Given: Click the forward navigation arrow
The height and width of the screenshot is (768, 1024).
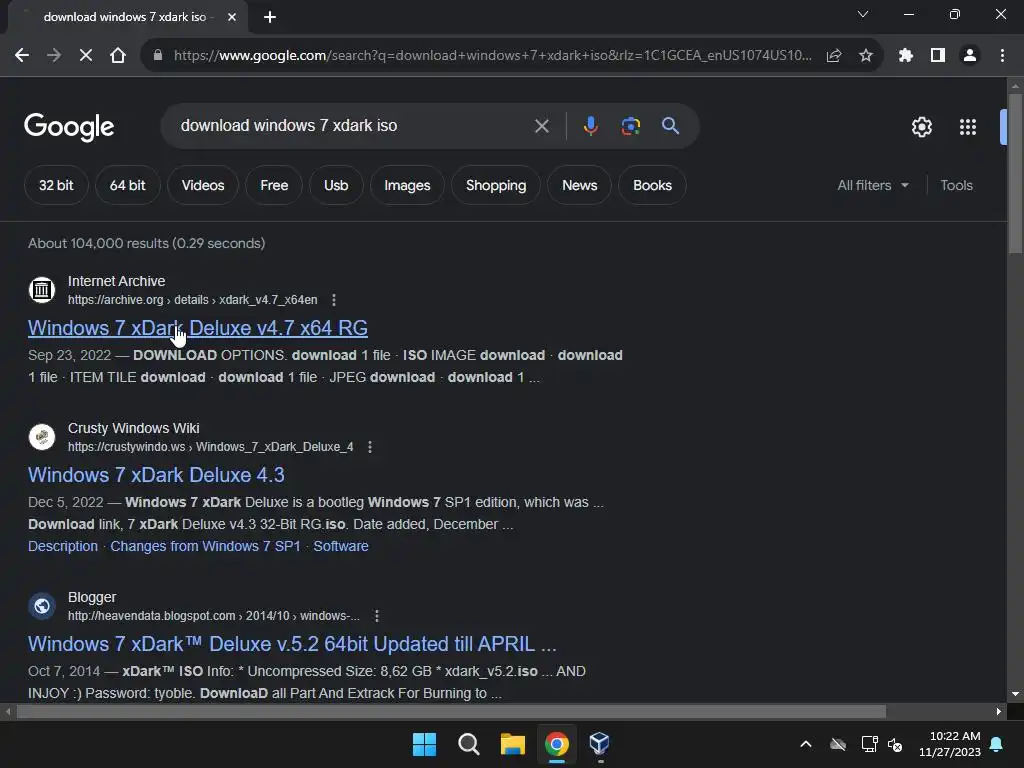Looking at the screenshot, I should pyautogui.click(x=54, y=56).
